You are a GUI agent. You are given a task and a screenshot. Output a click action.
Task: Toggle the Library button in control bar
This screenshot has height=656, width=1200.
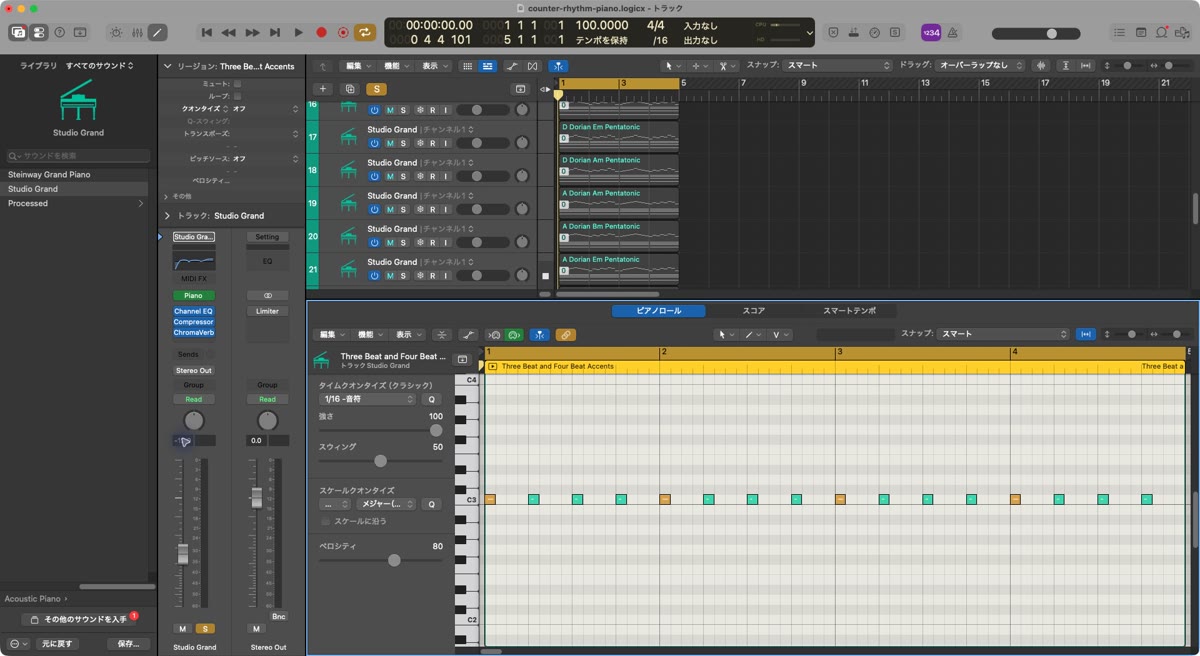pos(18,32)
